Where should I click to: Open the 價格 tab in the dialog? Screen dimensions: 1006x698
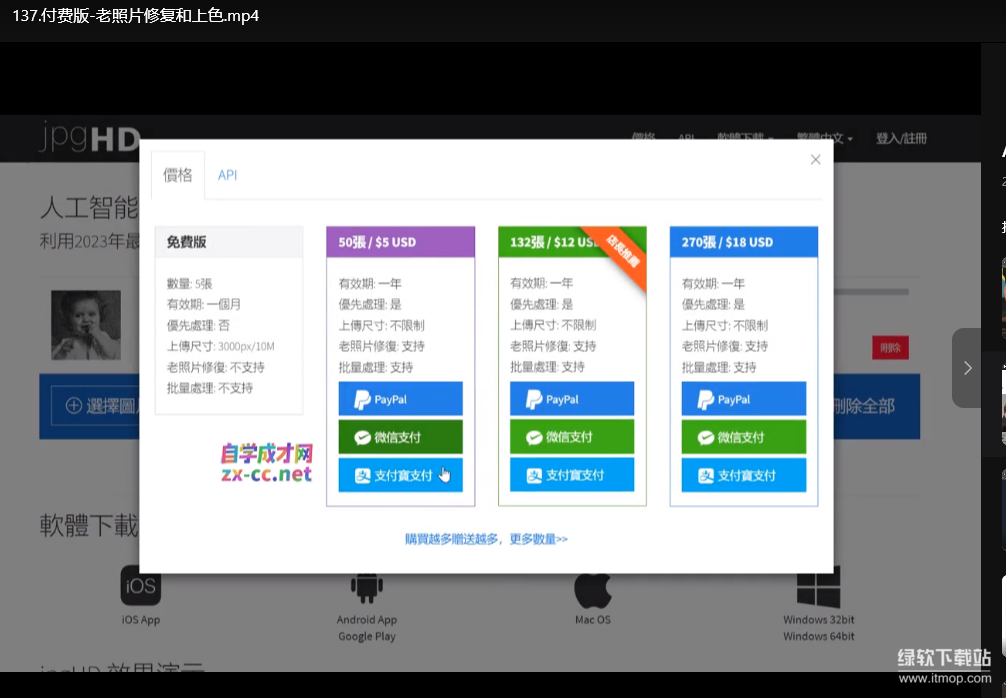(x=178, y=175)
